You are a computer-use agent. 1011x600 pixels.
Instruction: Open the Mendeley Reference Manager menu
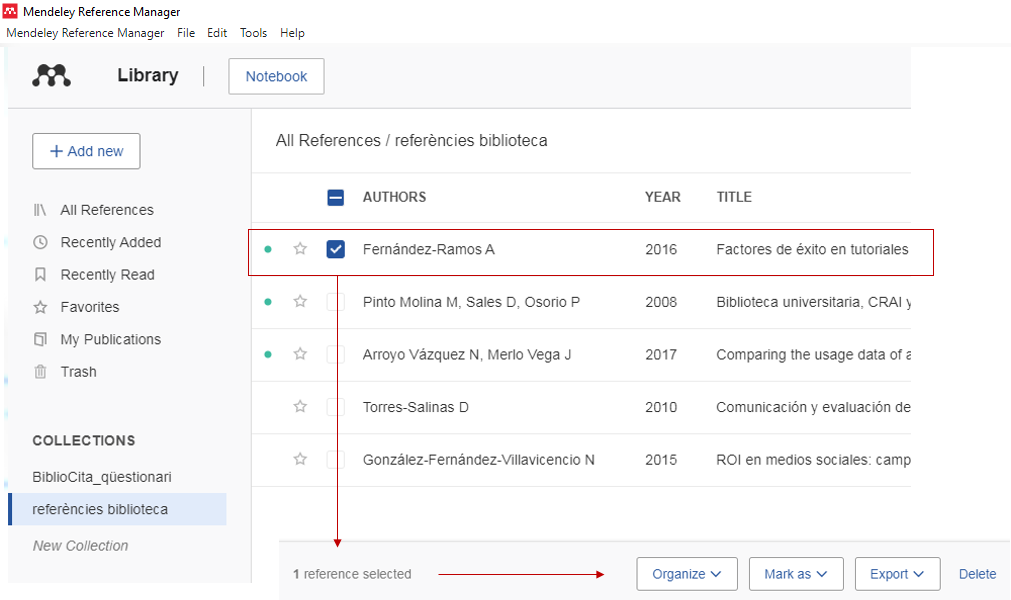[x=85, y=33]
